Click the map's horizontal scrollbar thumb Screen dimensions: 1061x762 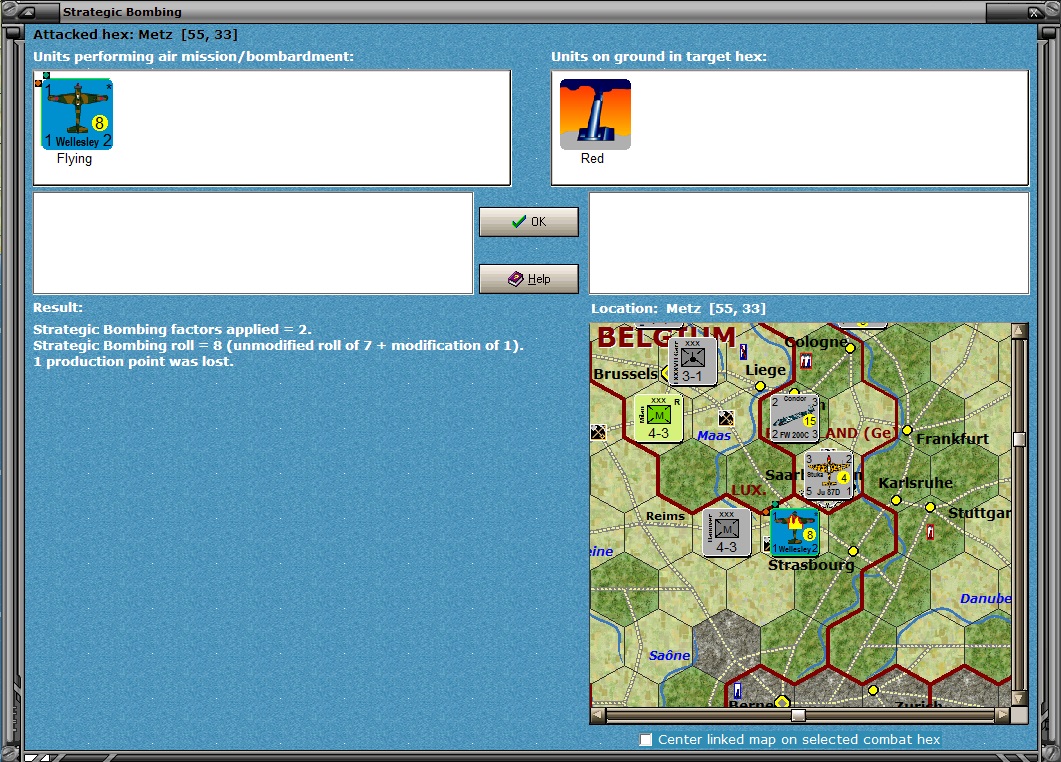click(x=798, y=715)
